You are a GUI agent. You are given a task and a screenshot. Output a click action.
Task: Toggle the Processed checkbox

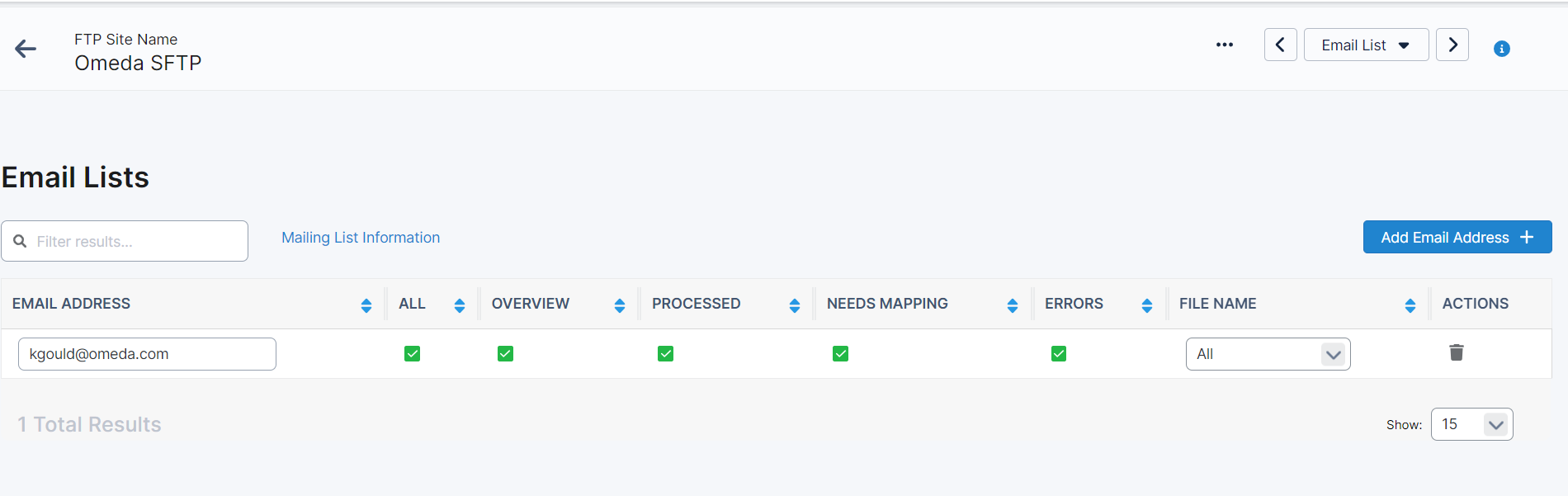(665, 354)
